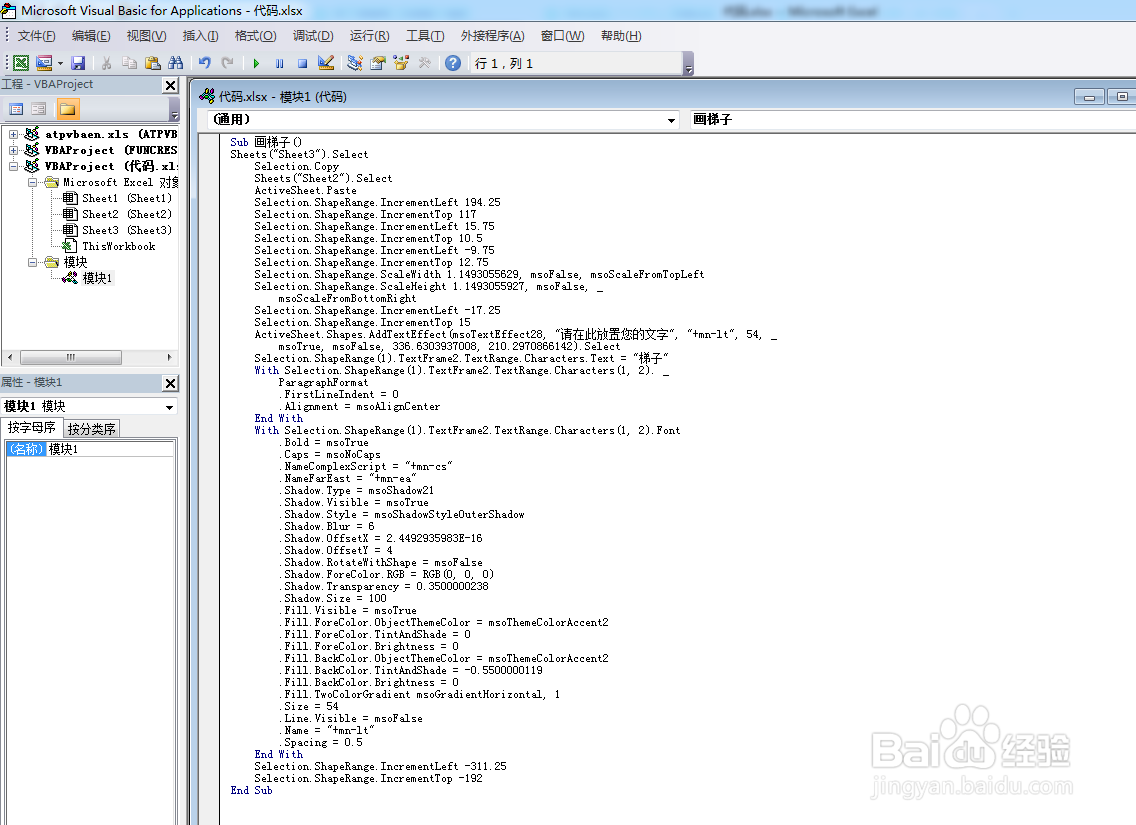Click the Copy toolbar icon
This screenshot has height=825, width=1136.
click(x=130, y=63)
